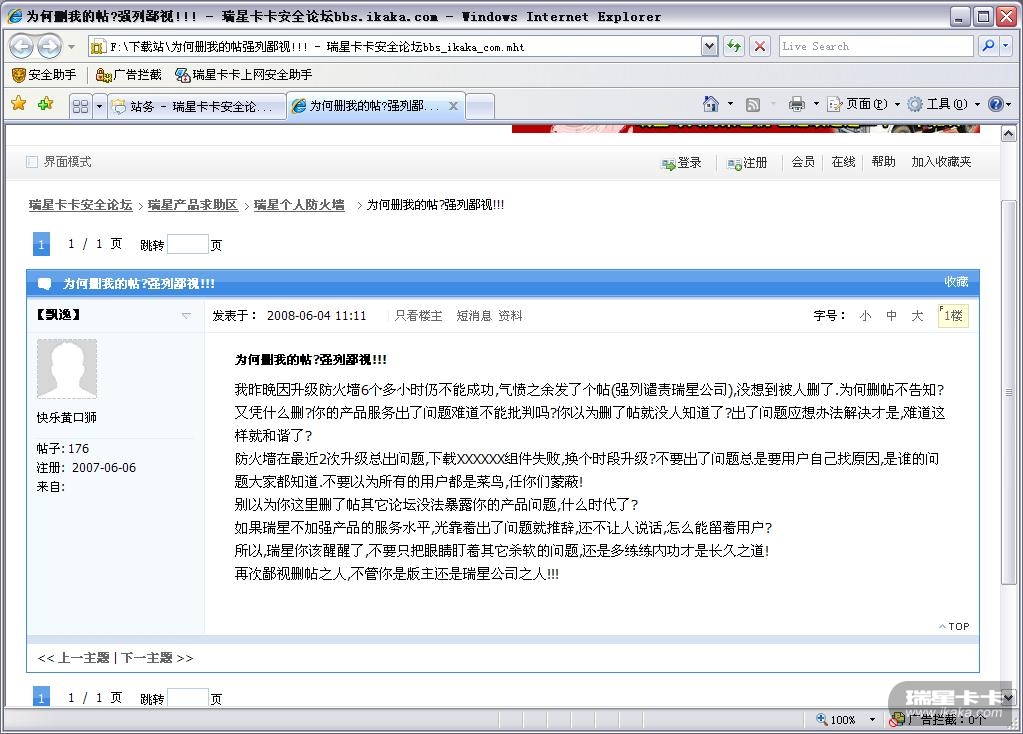The height and width of the screenshot is (734, 1023).
Task: Open the recent pages dropdown arrow
Action: point(71,47)
